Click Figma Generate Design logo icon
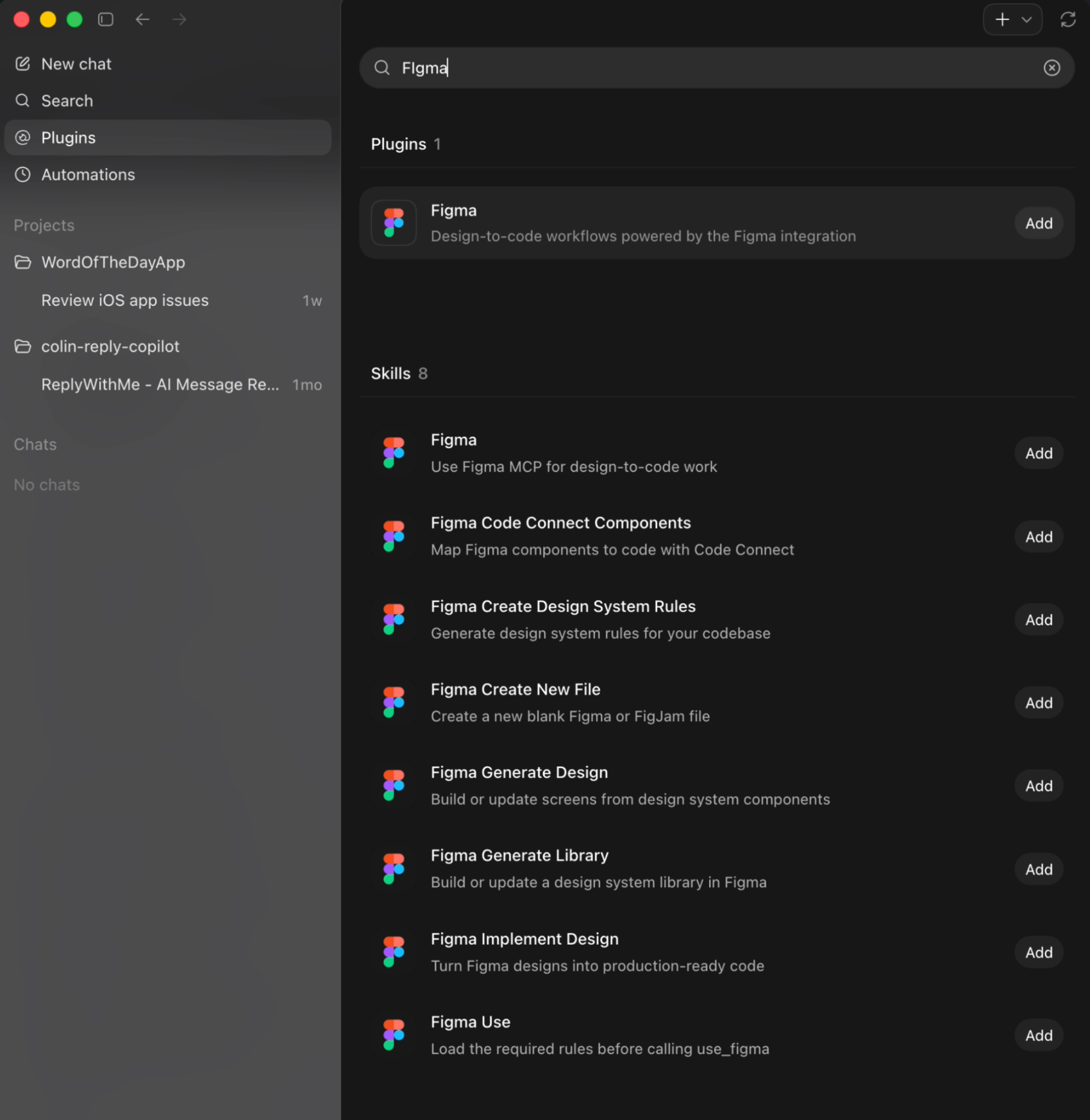Image resolution: width=1090 pixels, height=1120 pixels. tap(394, 786)
